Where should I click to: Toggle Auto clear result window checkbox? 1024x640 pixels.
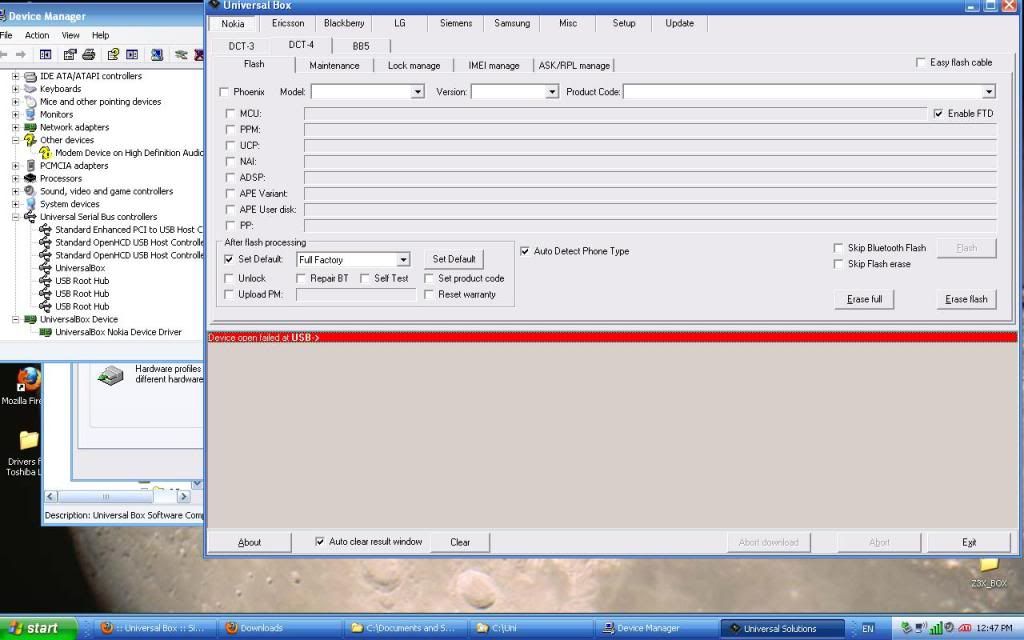click(x=319, y=541)
